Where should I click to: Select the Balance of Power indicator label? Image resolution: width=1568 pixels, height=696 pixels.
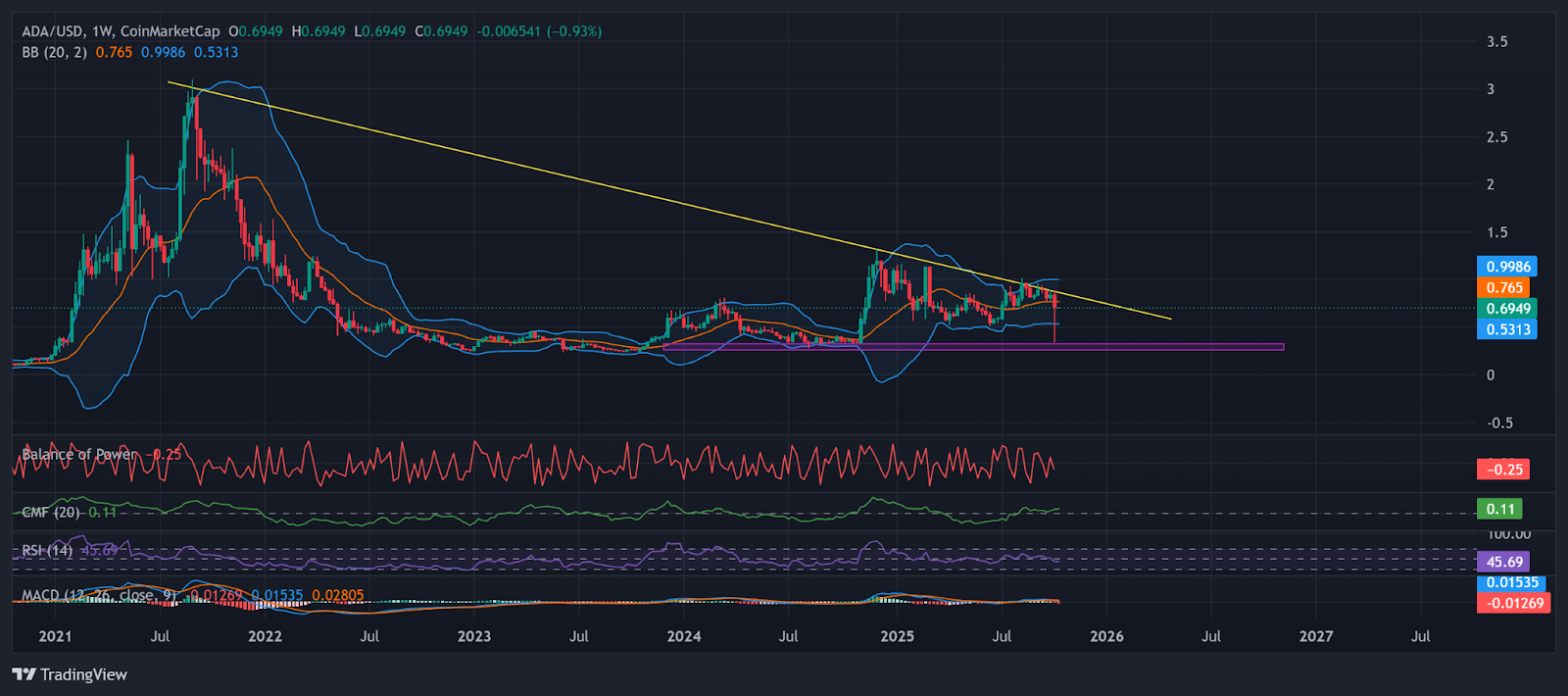[x=80, y=454]
